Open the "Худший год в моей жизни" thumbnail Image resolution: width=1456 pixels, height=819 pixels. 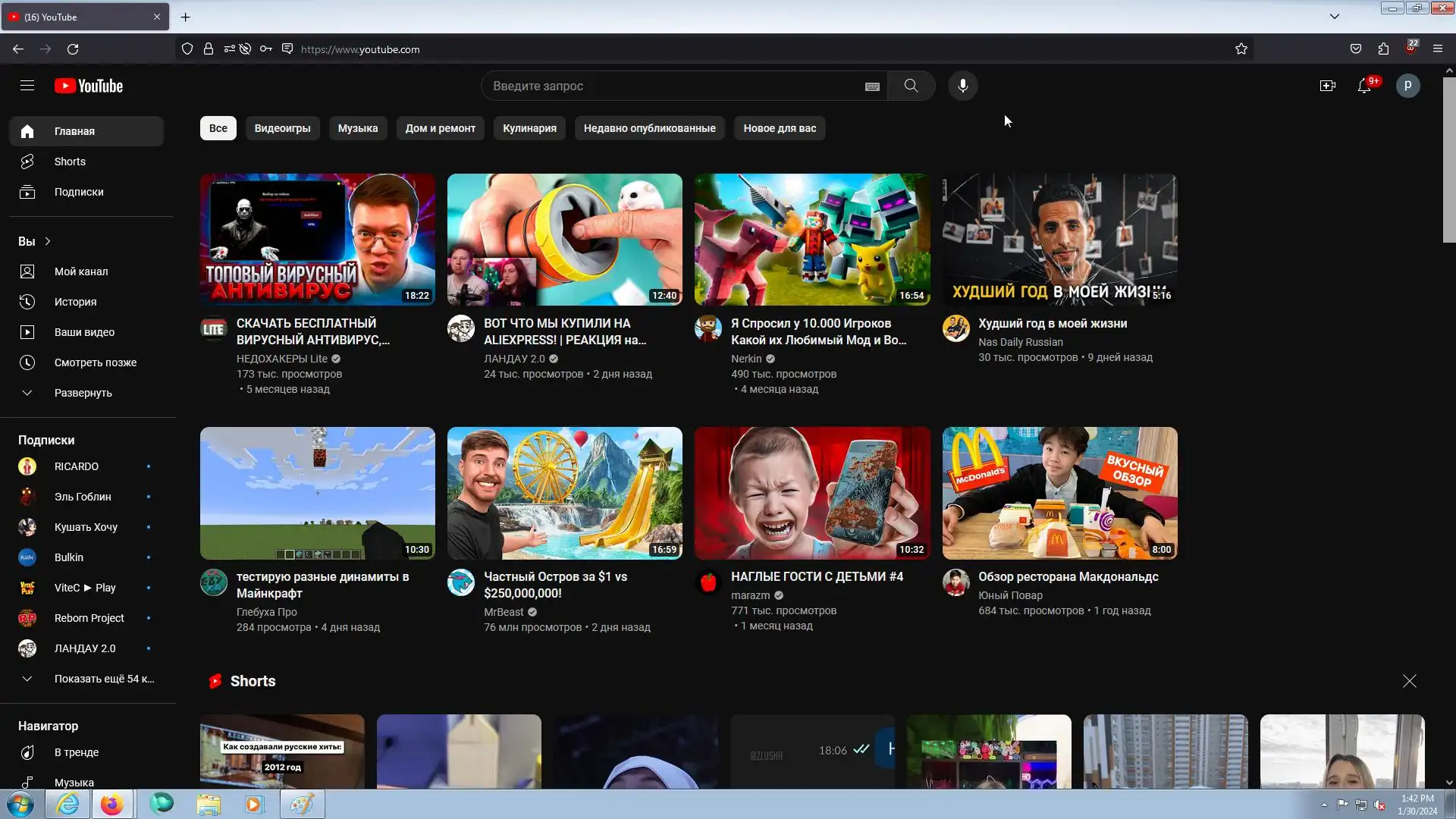1059,240
